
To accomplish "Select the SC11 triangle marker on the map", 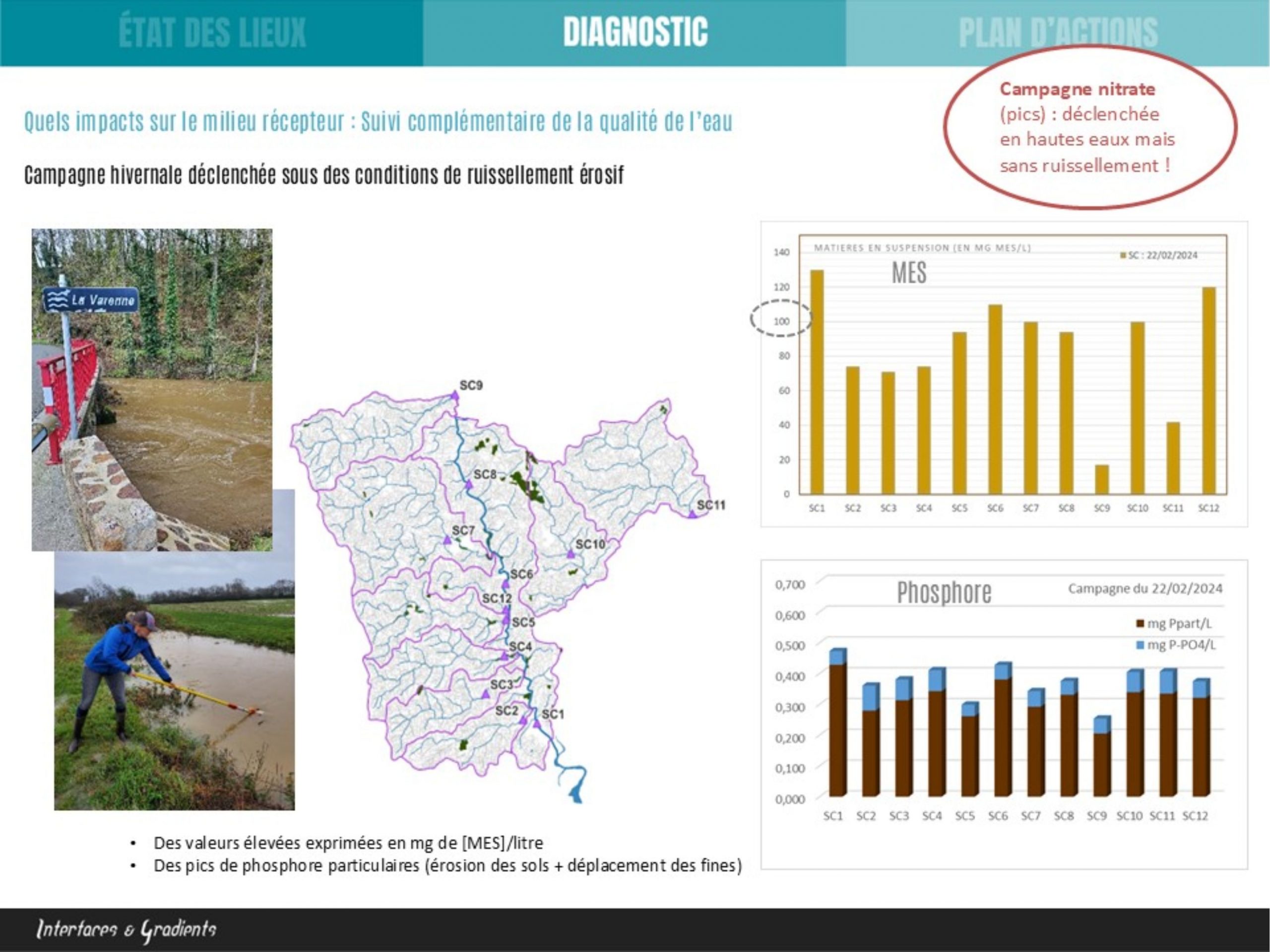I will (693, 514).
